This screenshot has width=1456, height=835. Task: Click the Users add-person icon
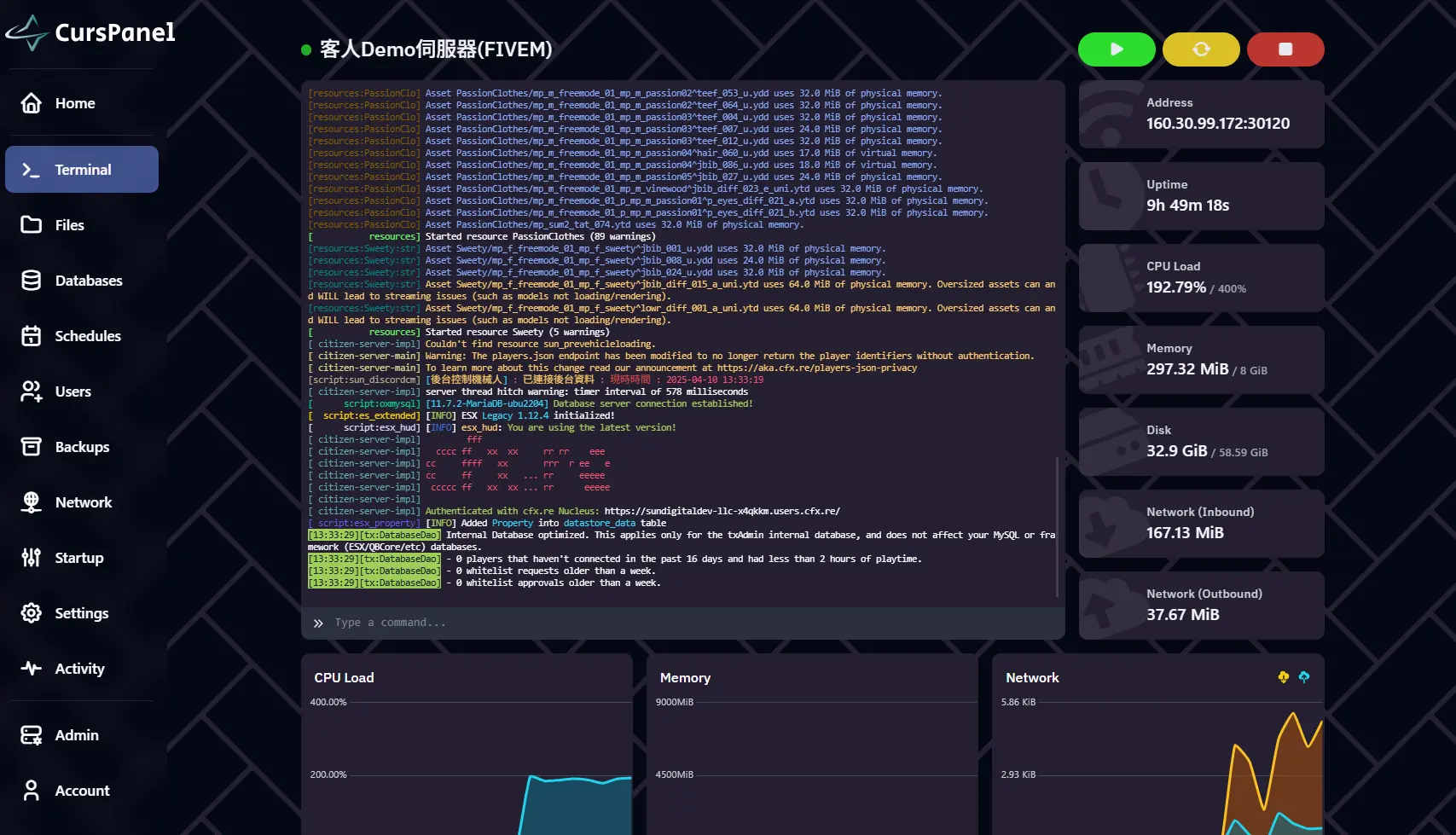32,391
